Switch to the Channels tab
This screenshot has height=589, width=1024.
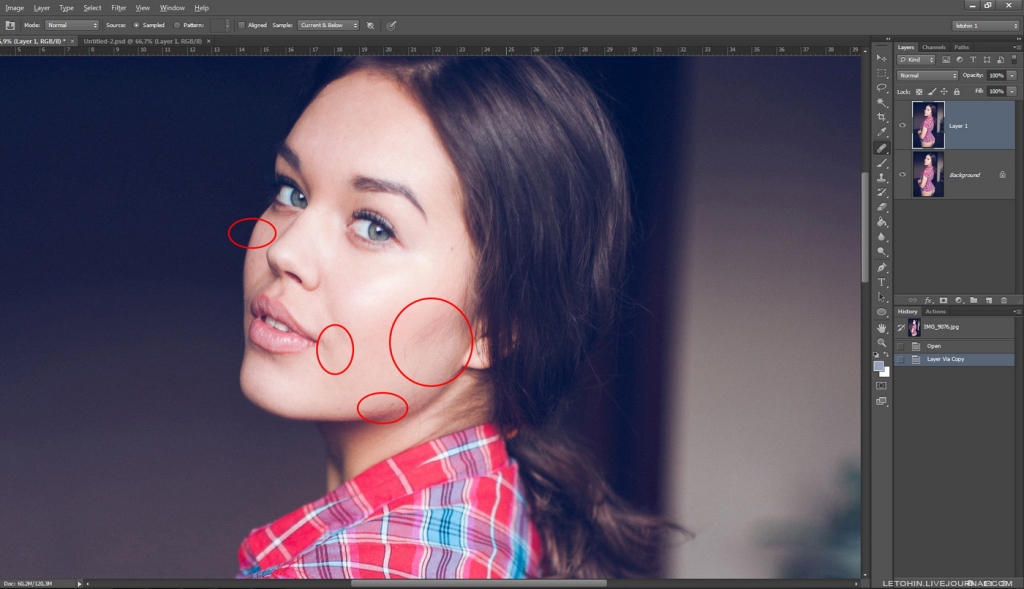click(x=933, y=47)
